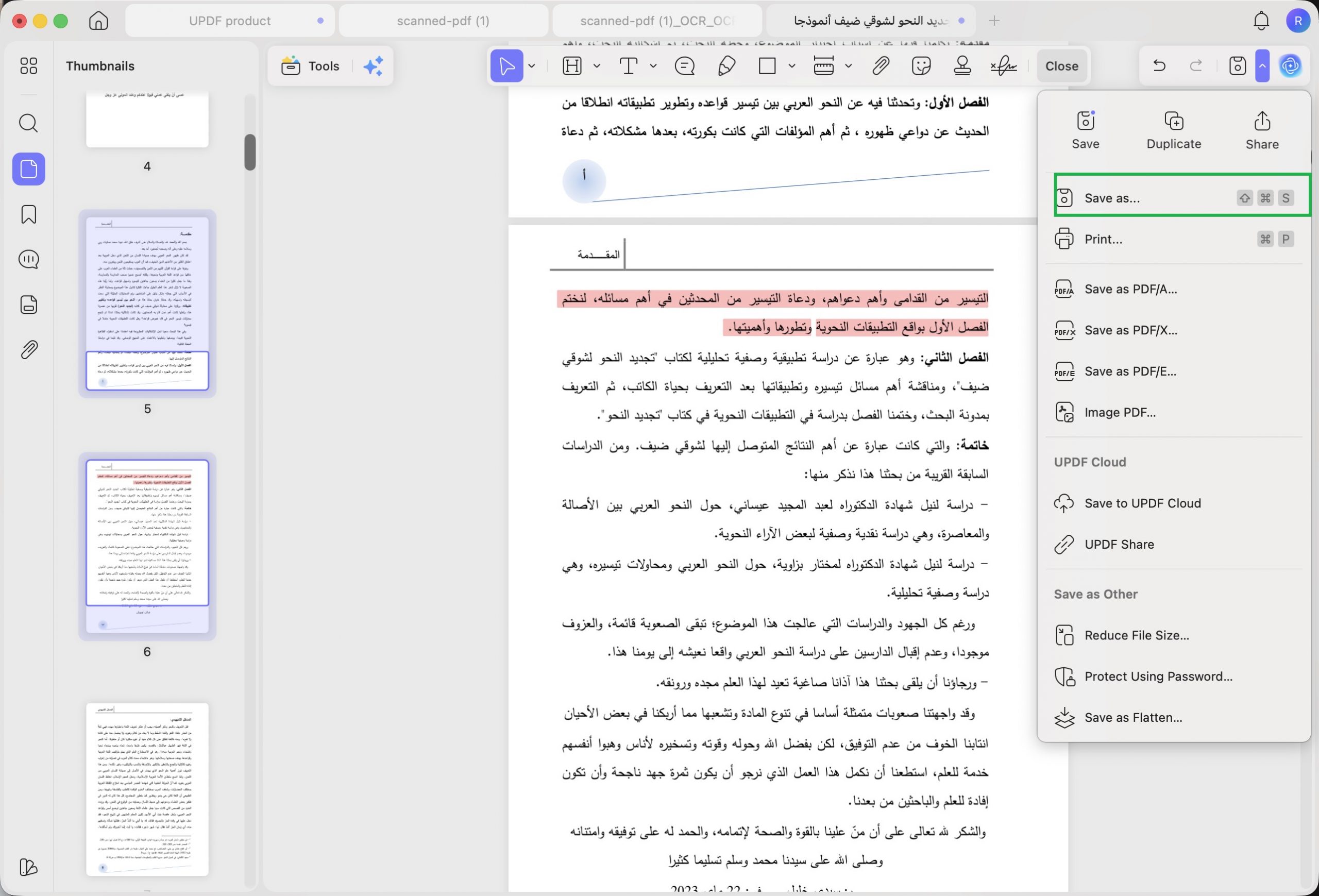Viewport: 1319px width, 896px height.
Task: Switch to the scanned-pdf (1) tab
Action: click(443, 21)
